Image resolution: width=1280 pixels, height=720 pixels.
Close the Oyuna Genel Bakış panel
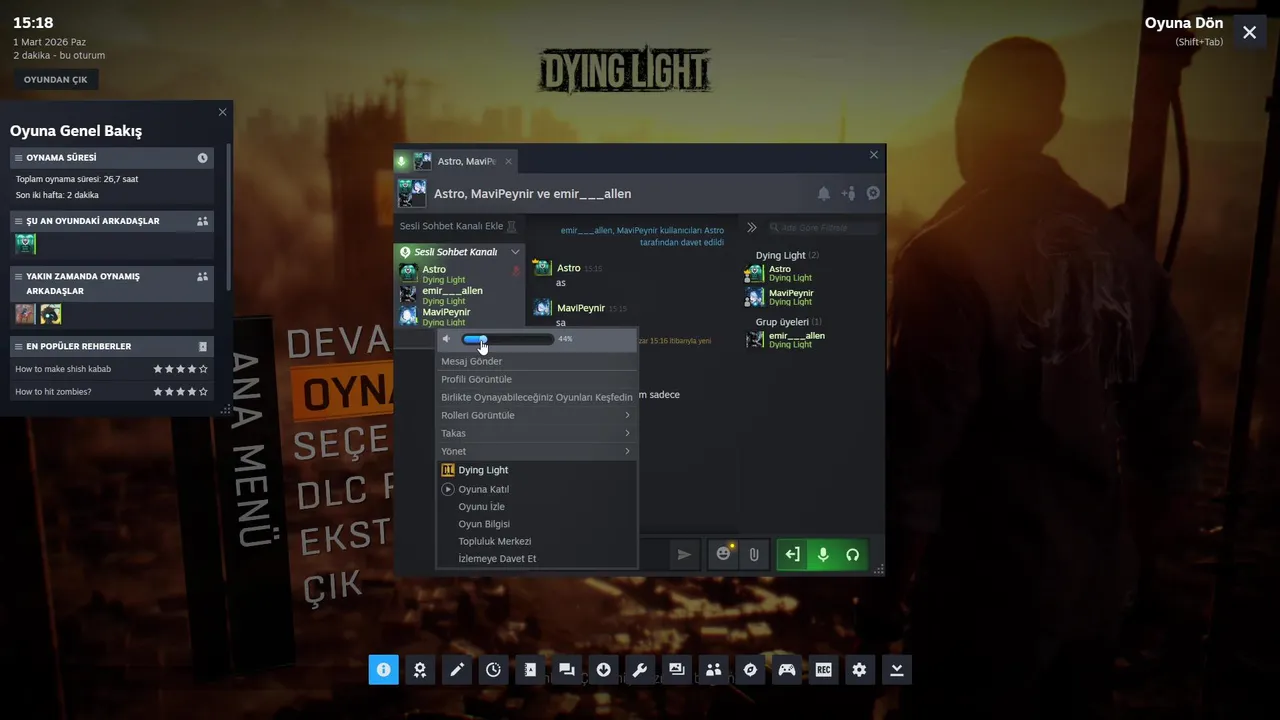point(222,112)
